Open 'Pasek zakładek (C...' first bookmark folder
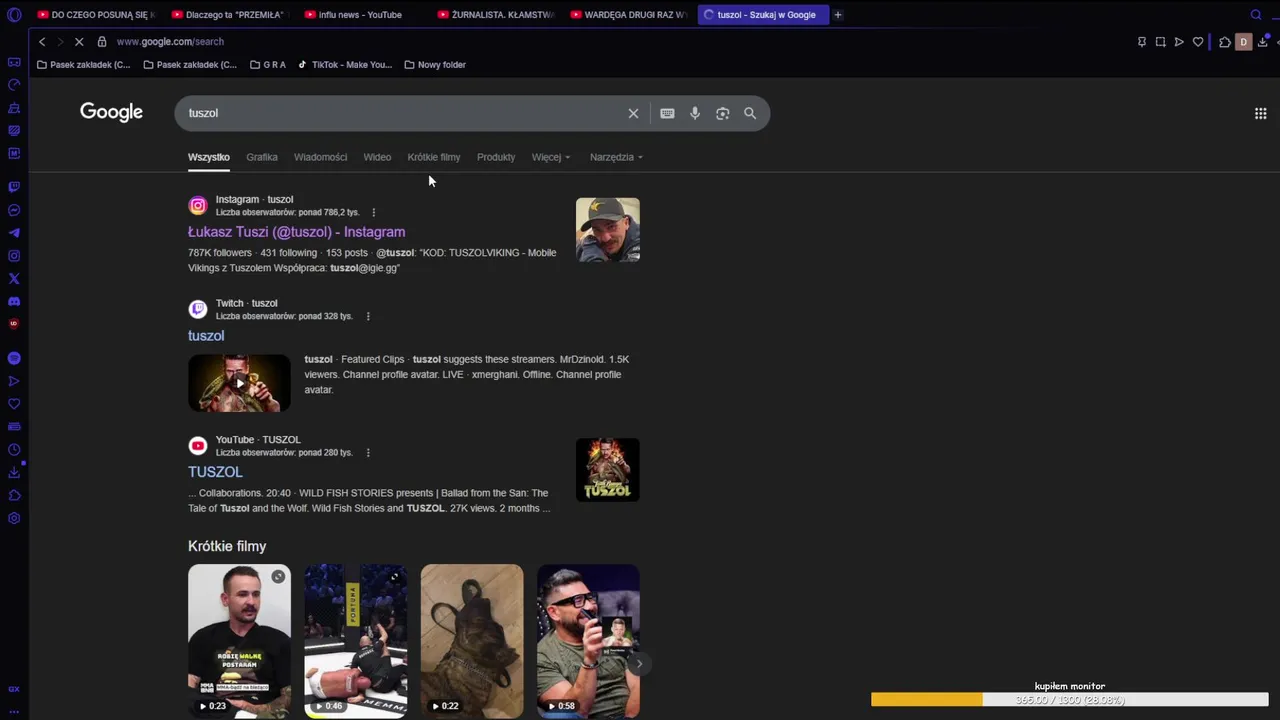Screen dimensions: 1280x720 click(83, 65)
